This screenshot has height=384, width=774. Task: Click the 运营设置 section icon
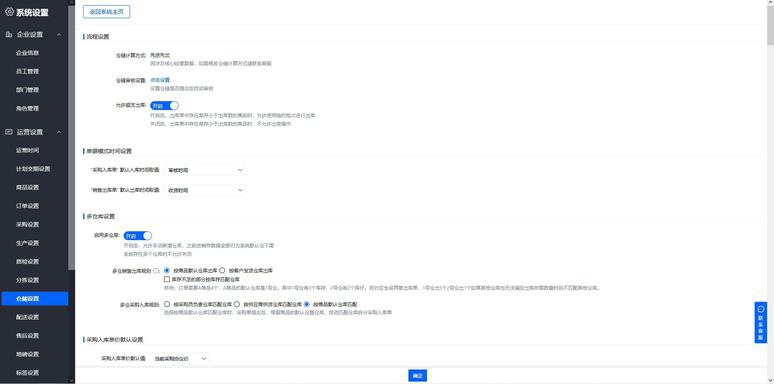click(x=9, y=132)
